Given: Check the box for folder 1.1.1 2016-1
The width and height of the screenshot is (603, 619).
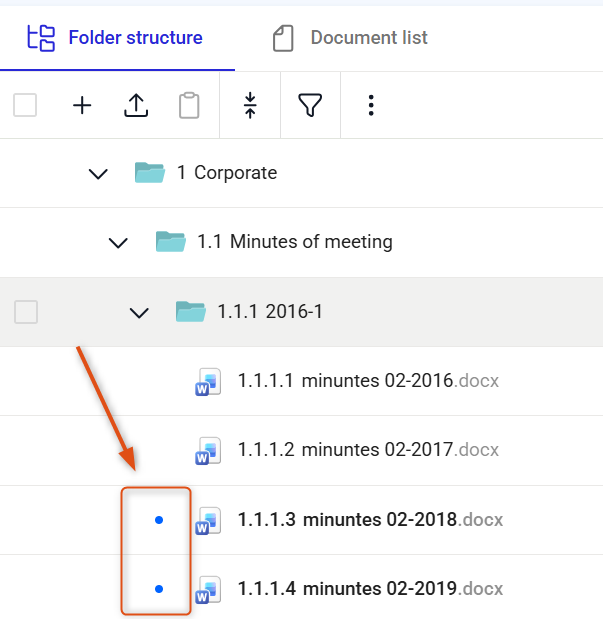Looking at the screenshot, I should coord(26,312).
